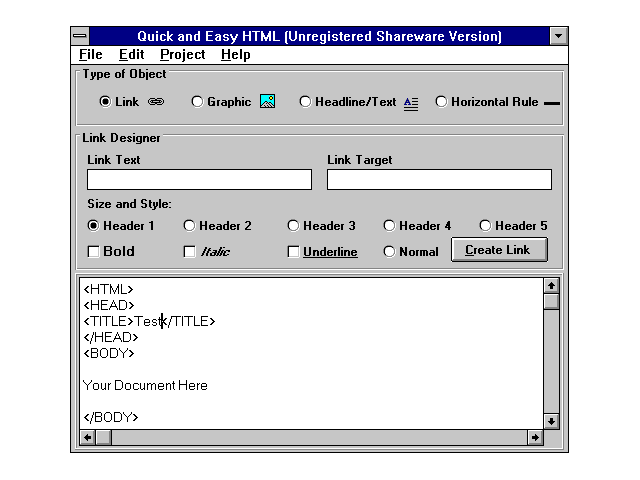The image size is (640, 480).
Task: Click the Link Target input field
Action: pyautogui.click(x=439, y=180)
